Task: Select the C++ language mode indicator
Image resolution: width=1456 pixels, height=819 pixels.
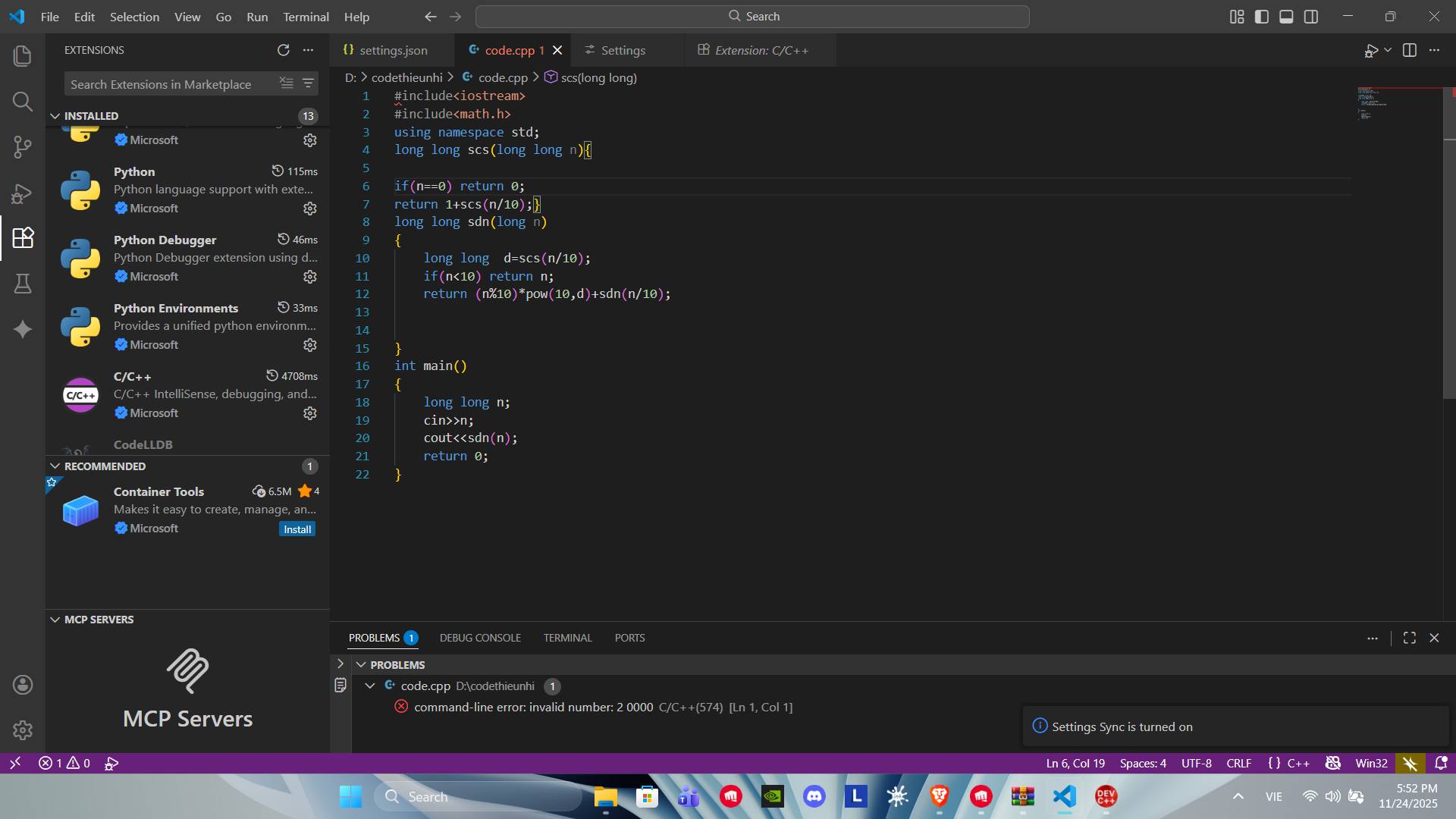Action: coord(1298,763)
